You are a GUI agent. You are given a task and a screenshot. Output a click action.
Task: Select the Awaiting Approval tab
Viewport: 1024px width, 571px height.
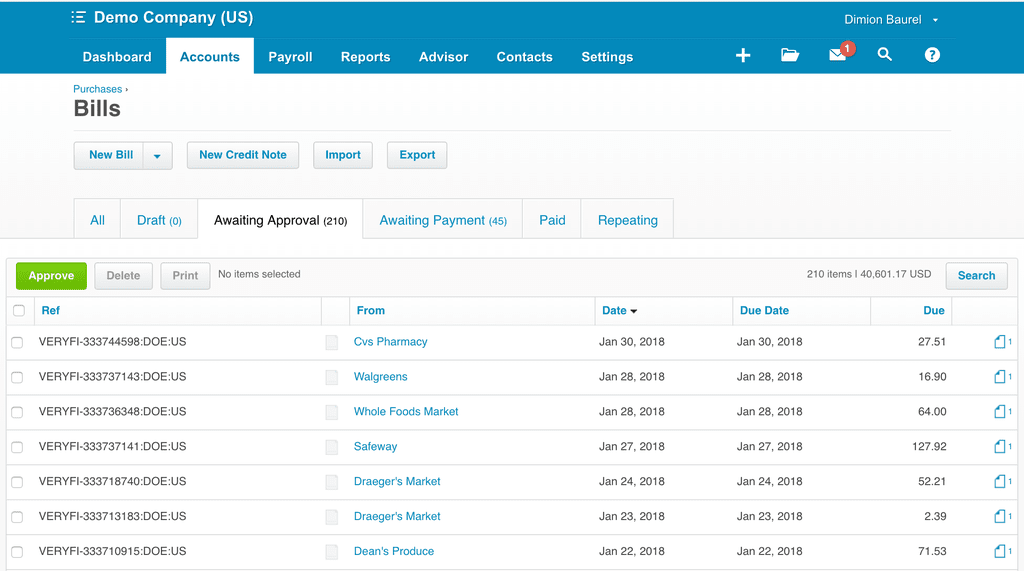(280, 220)
